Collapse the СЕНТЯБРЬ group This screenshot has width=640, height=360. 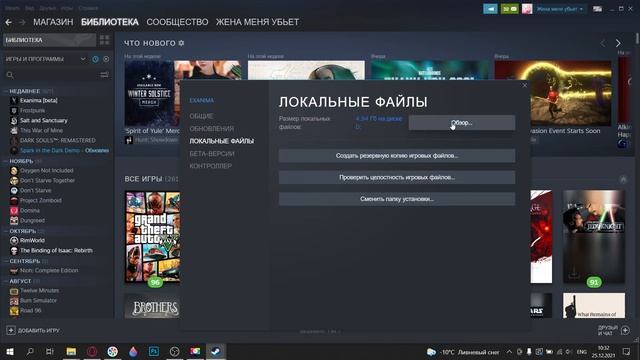(6, 261)
